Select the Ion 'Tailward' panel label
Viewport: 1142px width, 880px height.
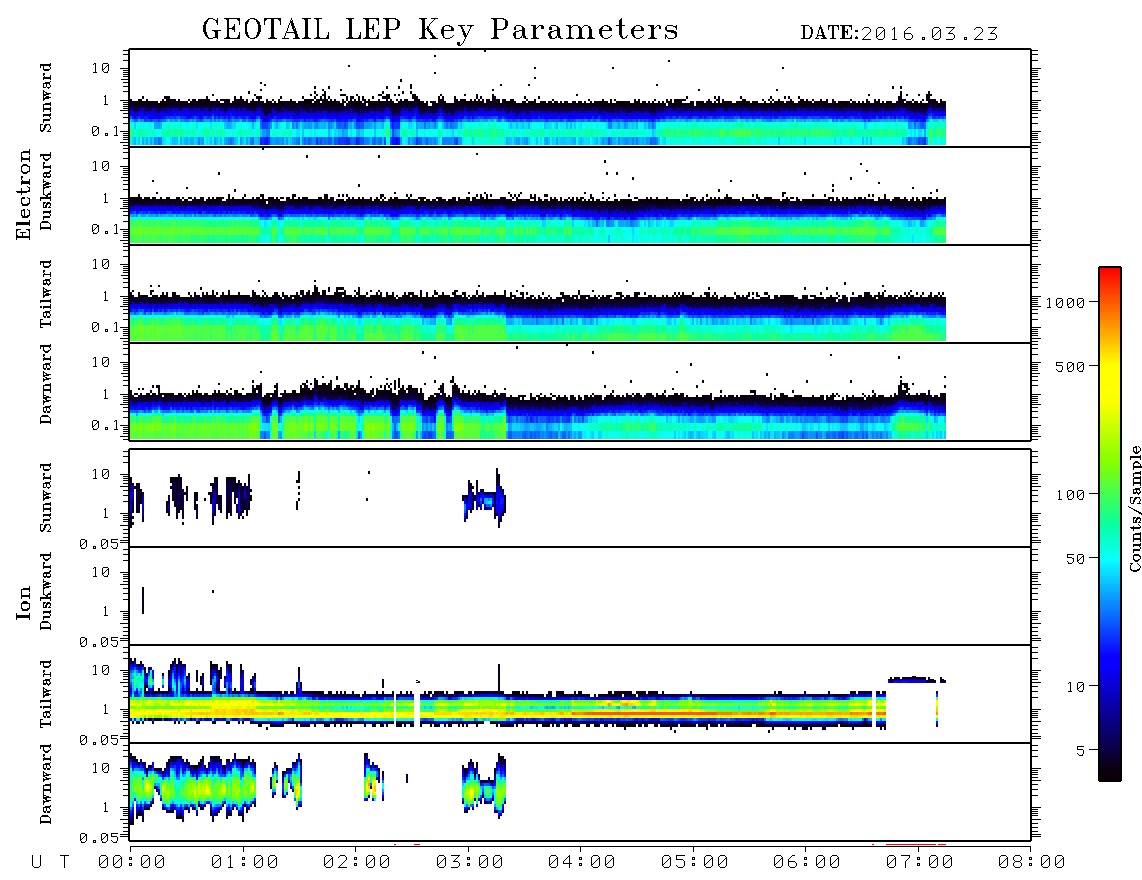coord(46,694)
